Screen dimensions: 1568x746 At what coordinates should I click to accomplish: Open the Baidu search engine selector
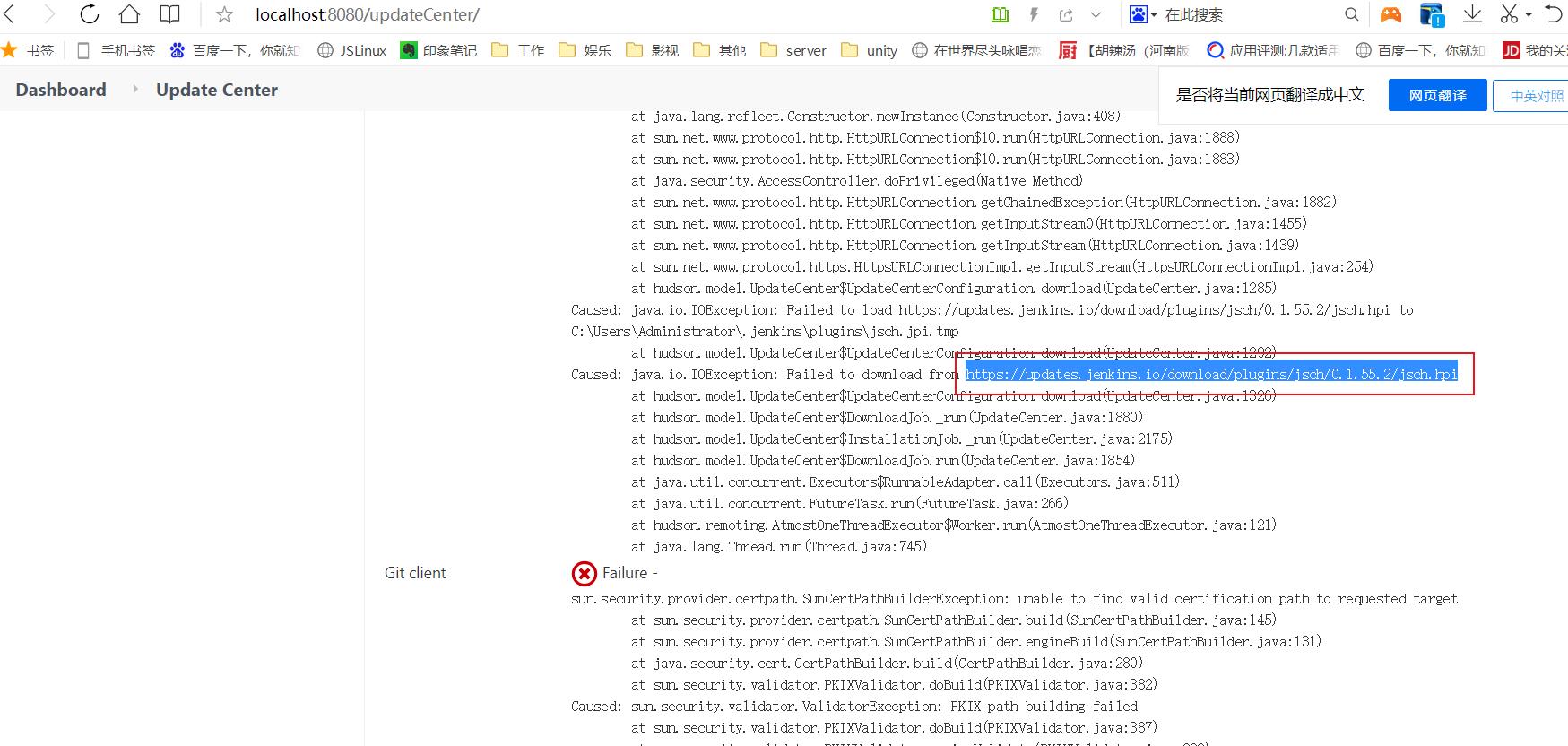(1143, 14)
